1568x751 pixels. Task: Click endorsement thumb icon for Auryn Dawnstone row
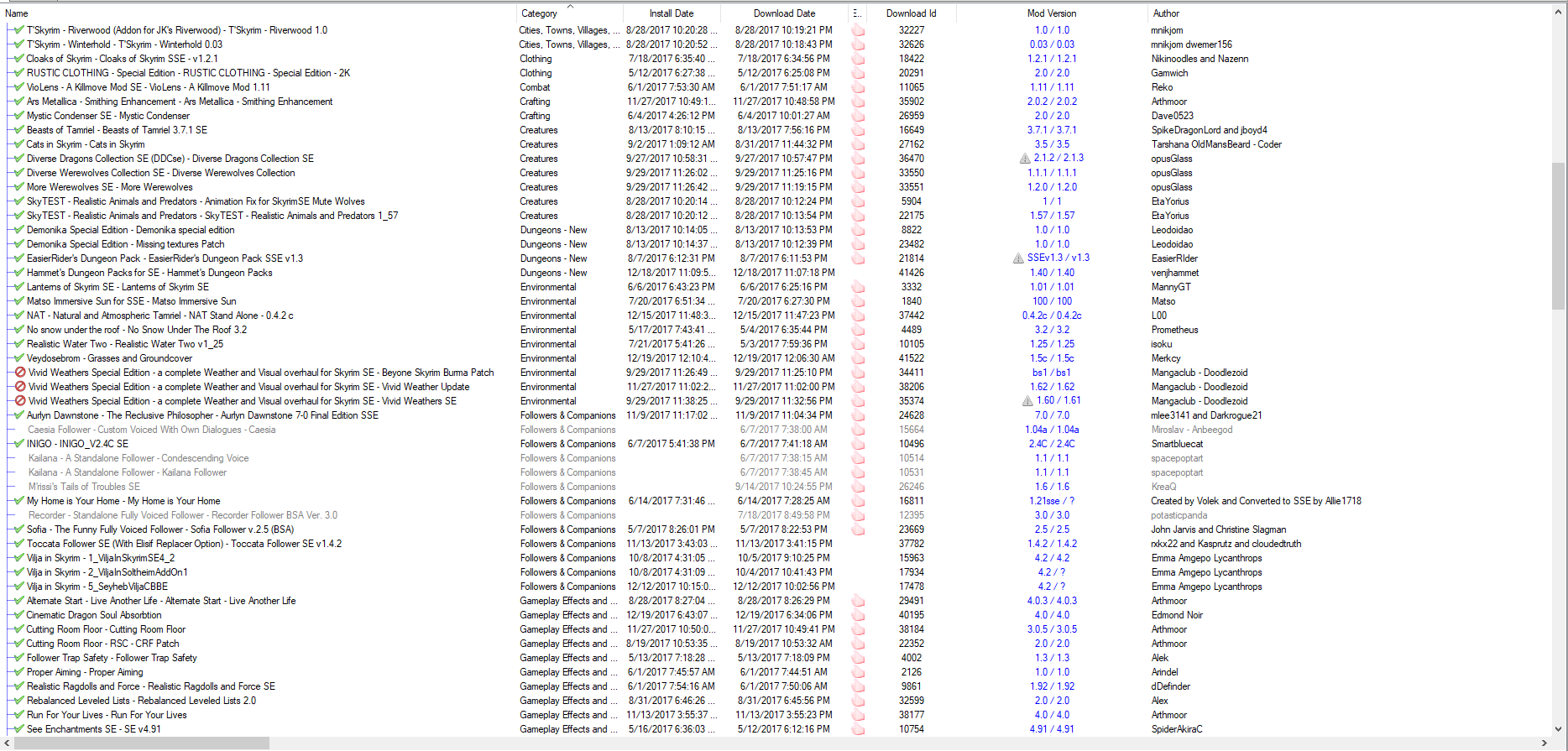coord(858,415)
